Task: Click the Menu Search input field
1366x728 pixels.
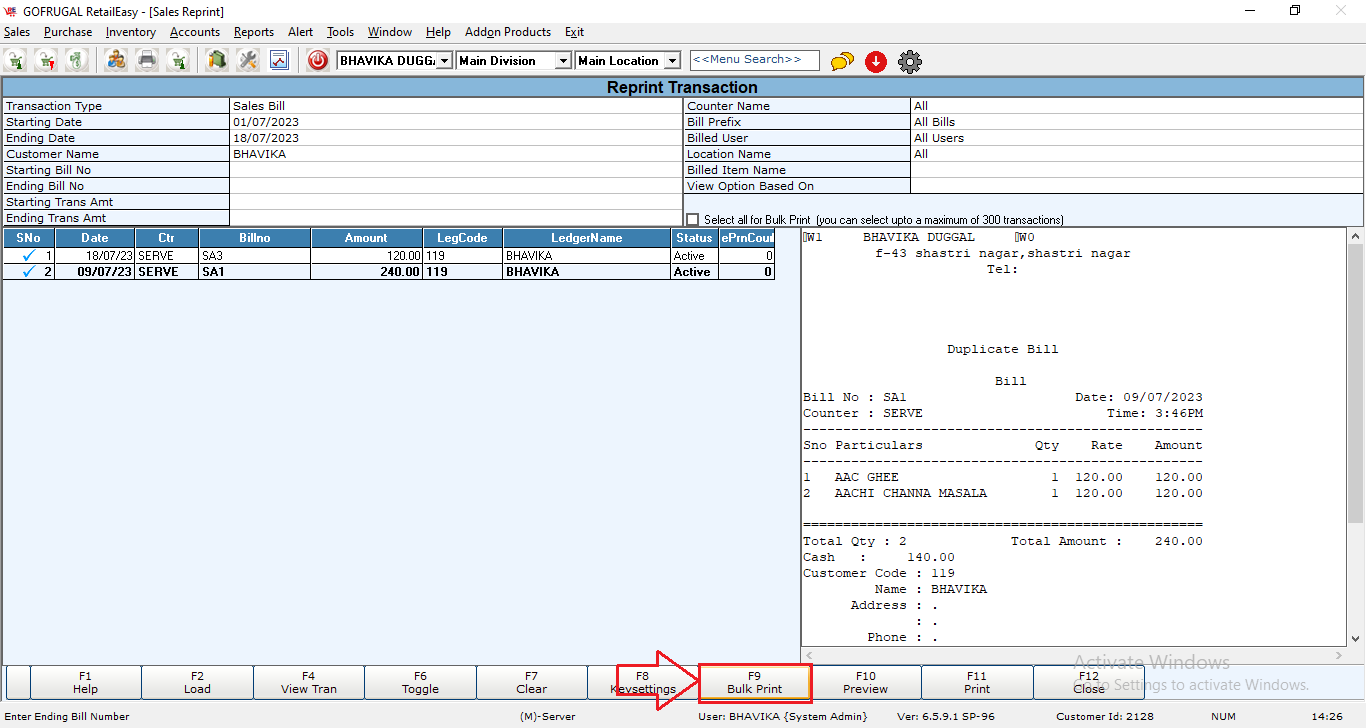Action: pos(754,60)
